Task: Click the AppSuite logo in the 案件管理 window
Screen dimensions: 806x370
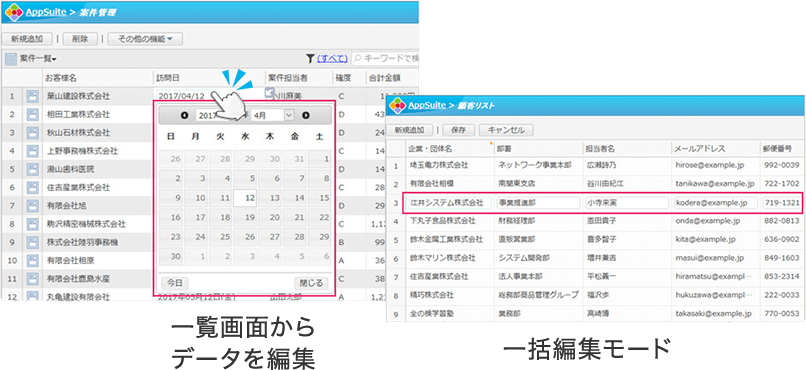Action: (x=14, y=12)
